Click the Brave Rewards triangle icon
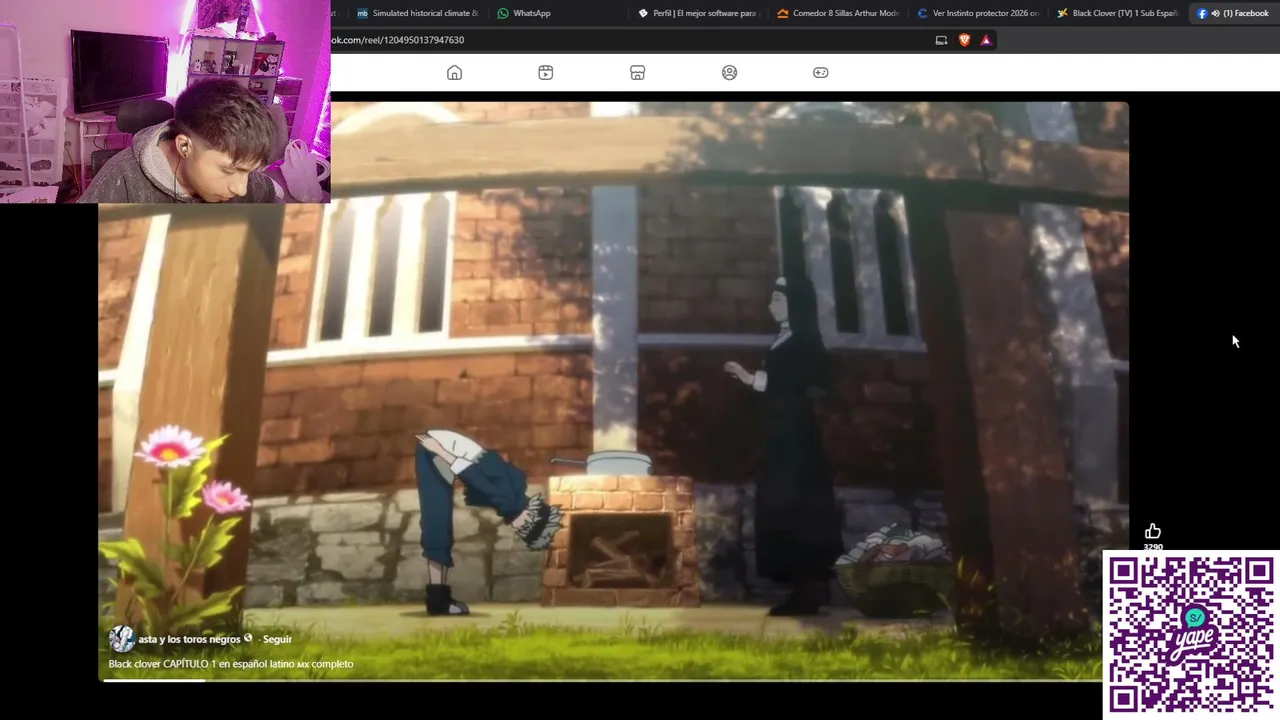Screen dimensions: 1280x720 (986, 40)
